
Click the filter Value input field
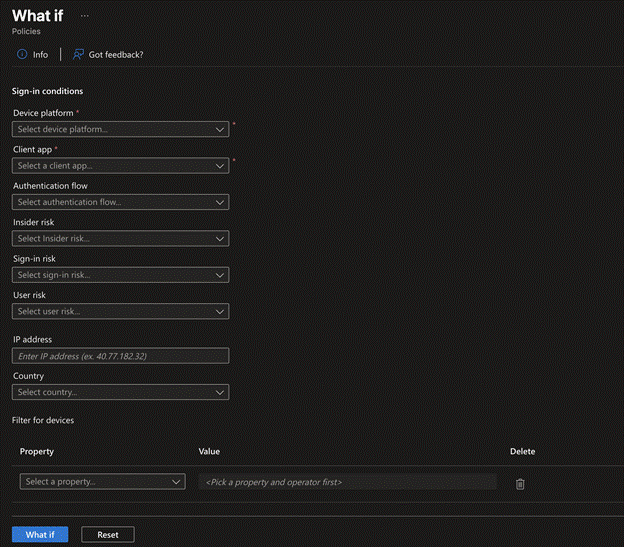coord(347,482)
